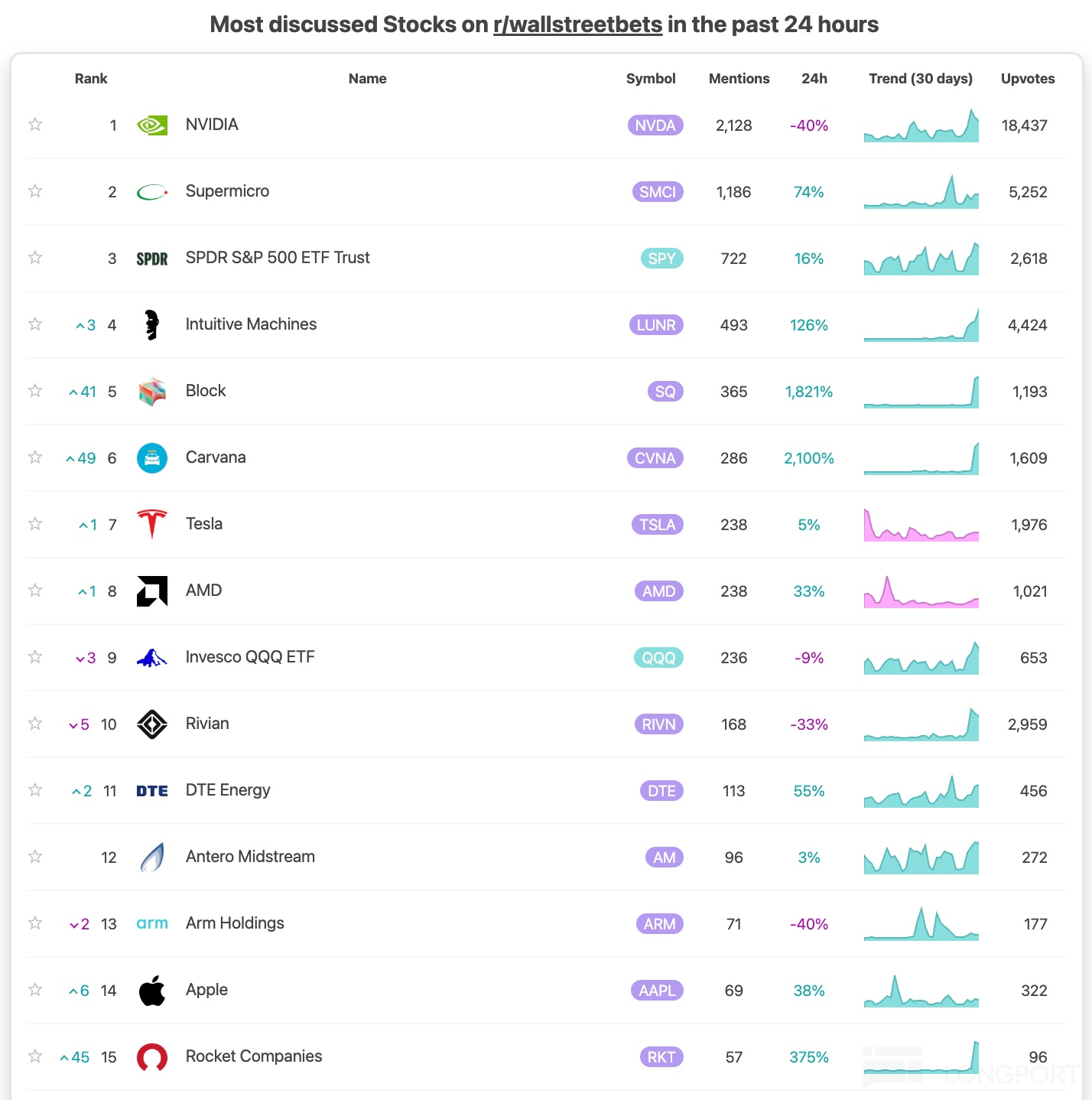Image resolution: width=1092 pixels, height=1100 pixels.
Task: Open the Tesla 30-day trend chart
Action: [921, 525]
